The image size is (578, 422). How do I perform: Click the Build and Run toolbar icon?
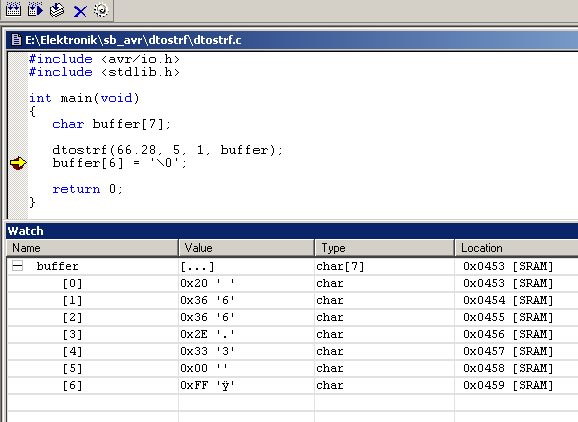(x=35, y=9)
